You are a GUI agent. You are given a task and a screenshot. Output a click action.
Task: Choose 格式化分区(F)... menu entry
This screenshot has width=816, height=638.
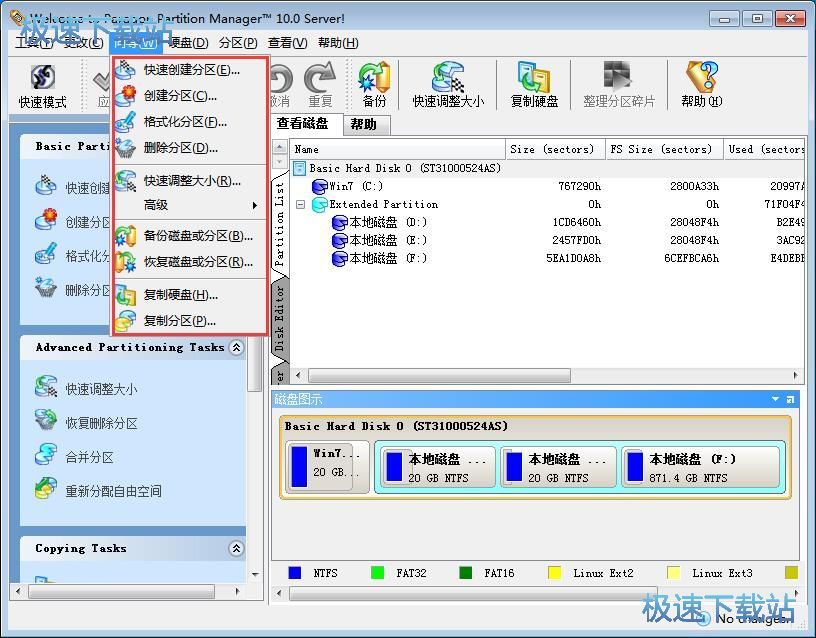click(x=190, y=122)
